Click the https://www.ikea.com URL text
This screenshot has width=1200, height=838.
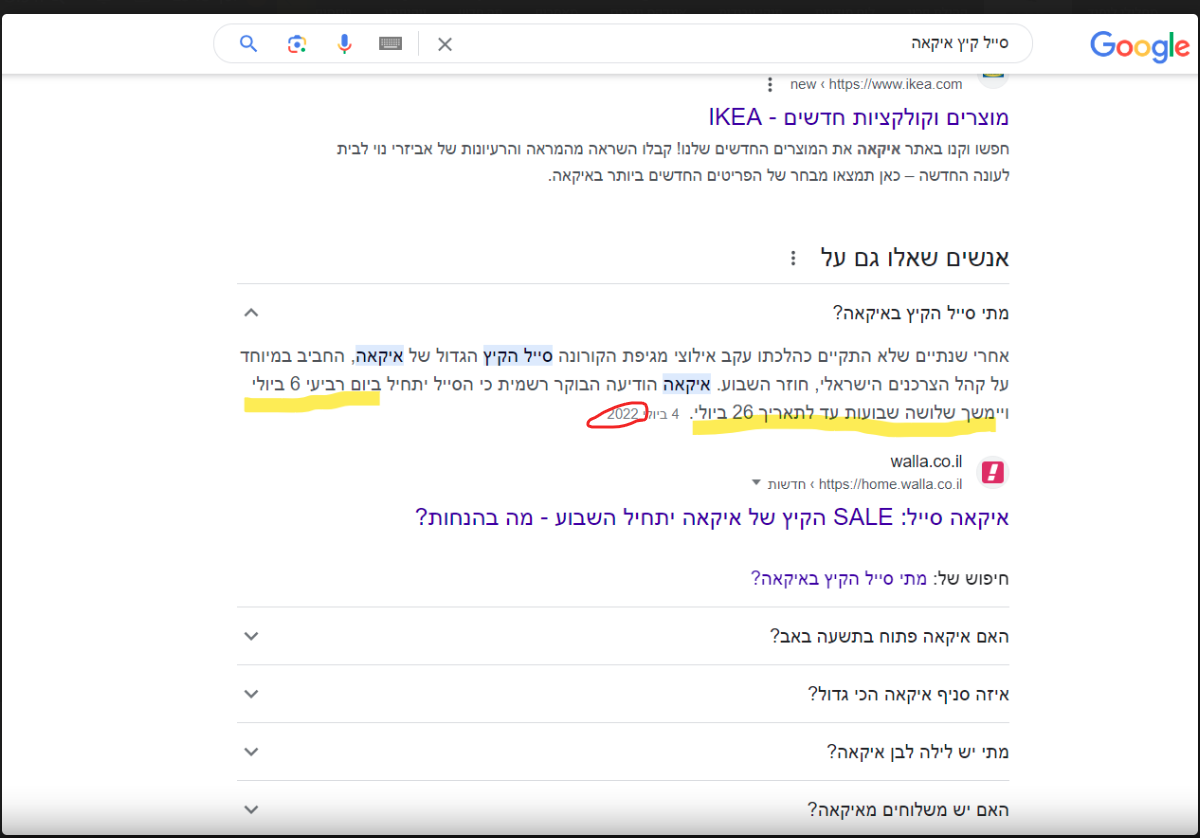click(895, 84)
